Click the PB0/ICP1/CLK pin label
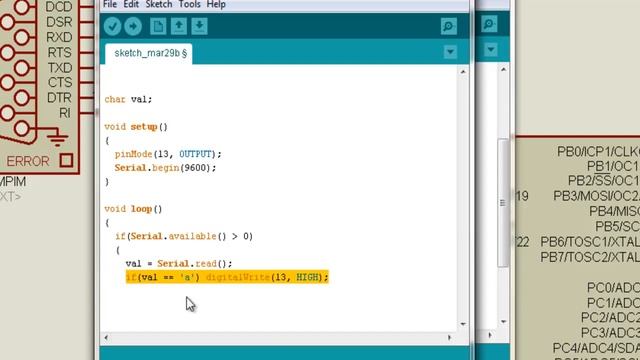The image size is (640, 360). click(x=598, y=151)
